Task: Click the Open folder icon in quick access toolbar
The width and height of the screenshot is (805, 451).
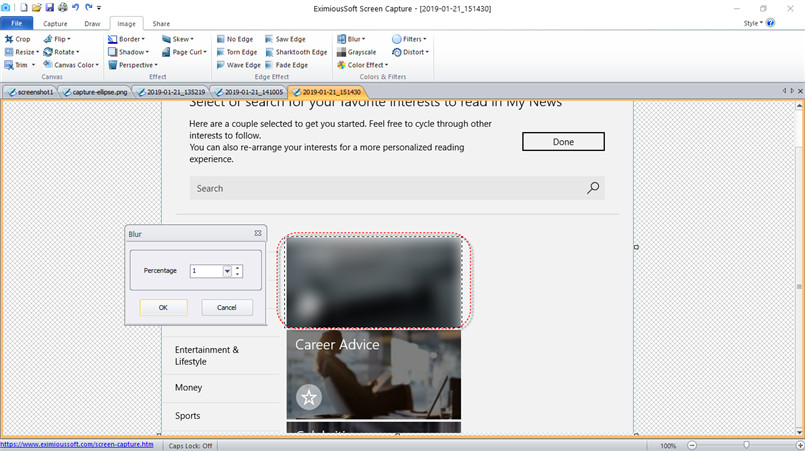Action: click(x=36, y=8)
